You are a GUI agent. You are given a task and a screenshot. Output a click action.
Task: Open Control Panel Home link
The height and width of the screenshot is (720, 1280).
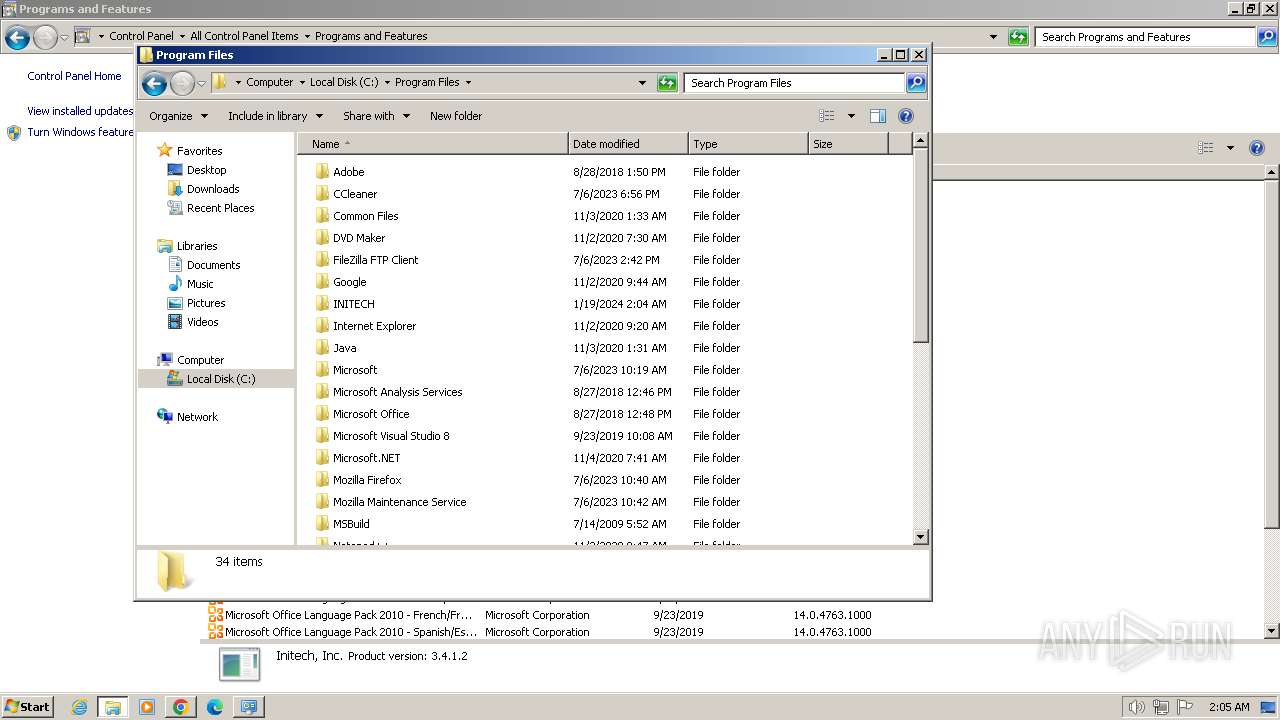point(74,76)
